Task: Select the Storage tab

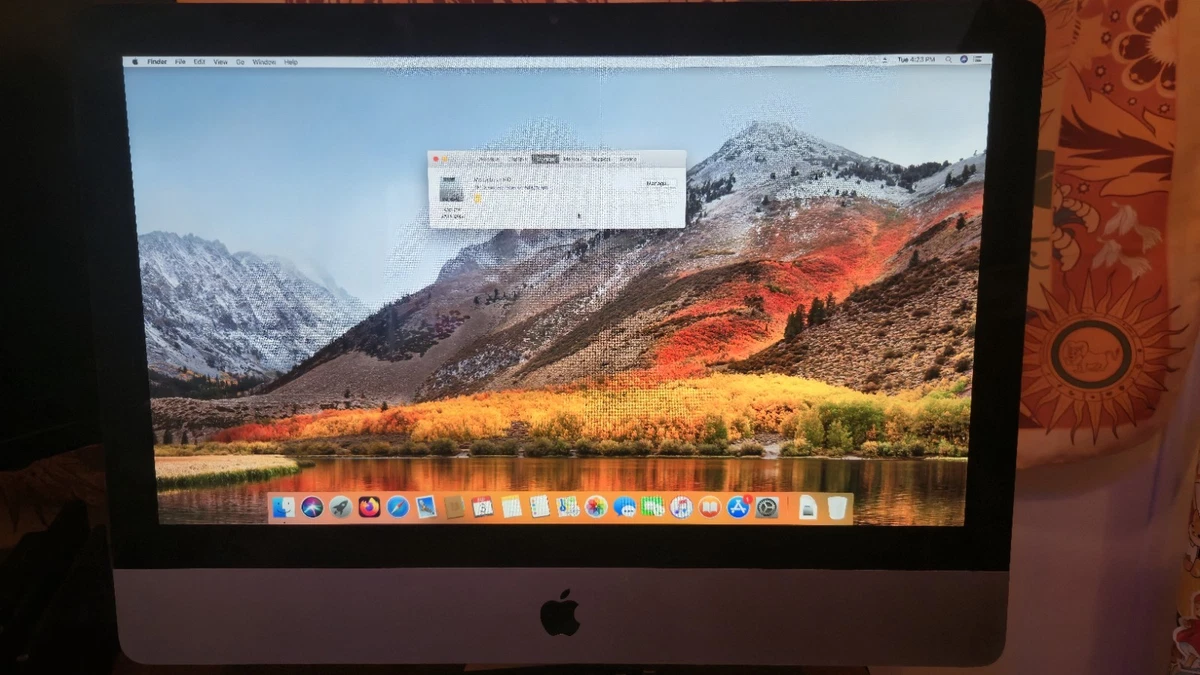Action: tap(545, 159)
